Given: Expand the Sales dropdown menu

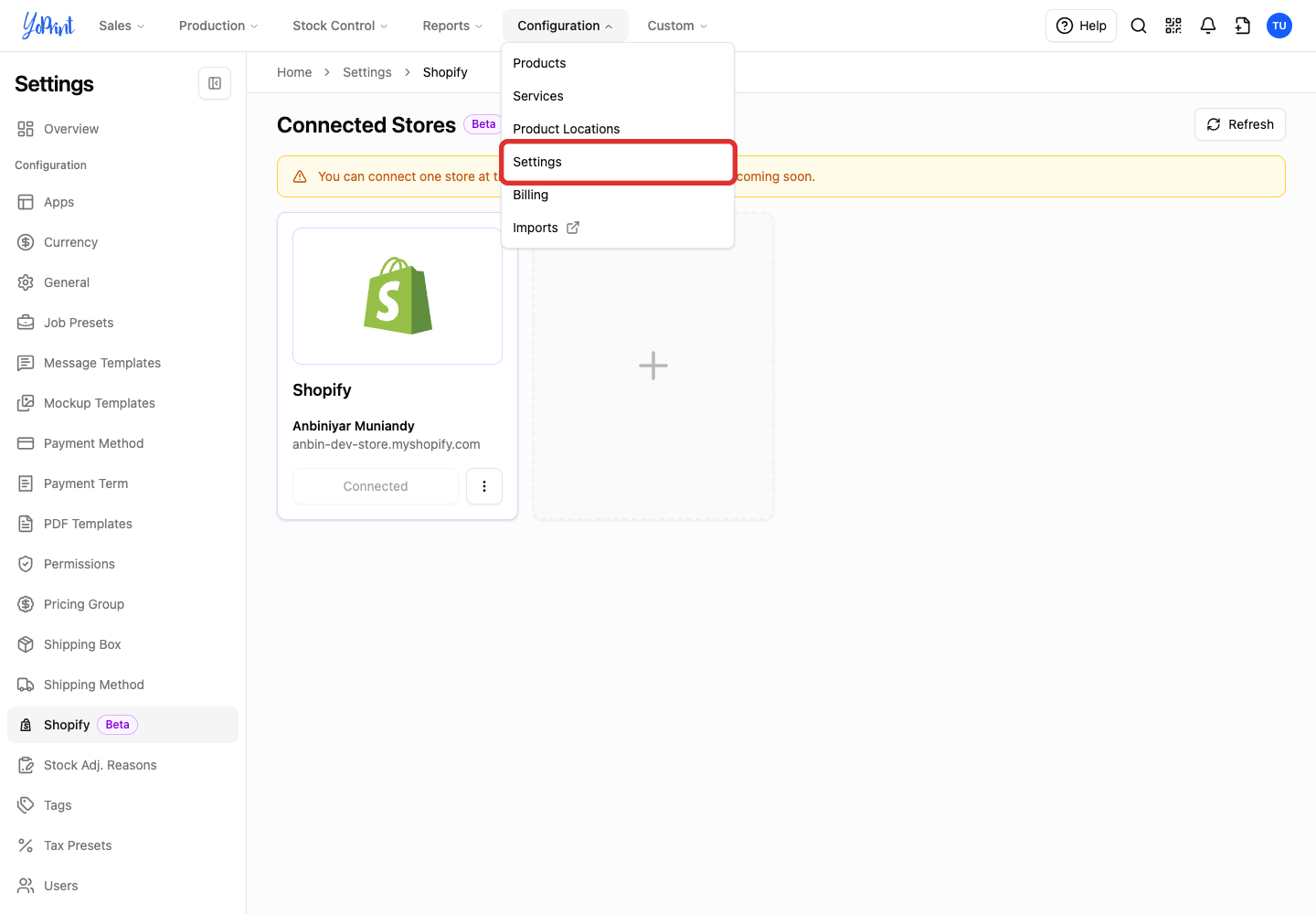Looking at the screenshot, I should point(122,26).
